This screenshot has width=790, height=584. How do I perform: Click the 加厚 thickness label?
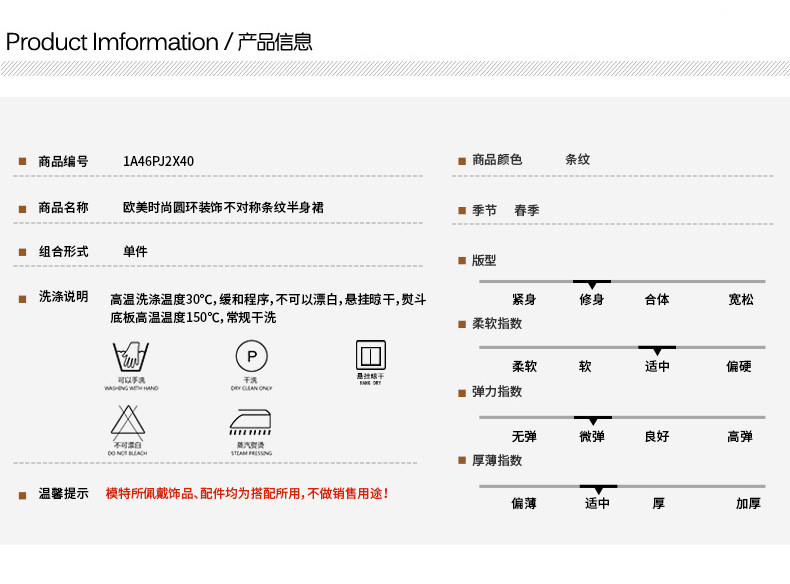748,503
